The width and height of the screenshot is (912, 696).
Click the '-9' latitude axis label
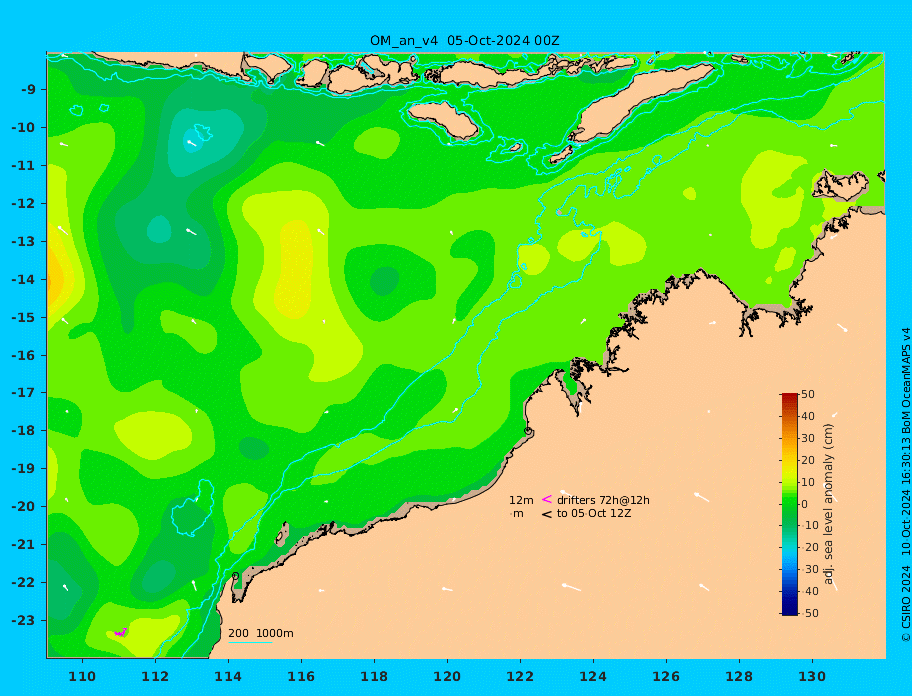coord(28,90)
